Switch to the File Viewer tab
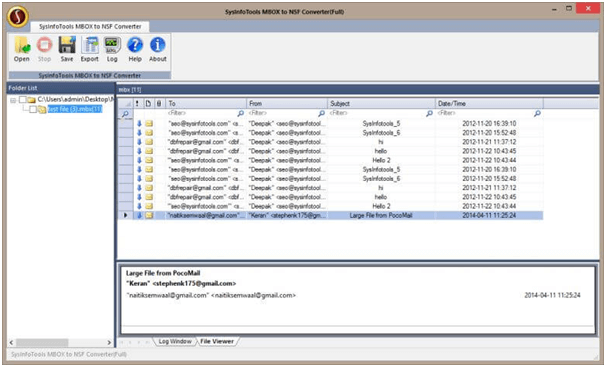 point(217,342)
